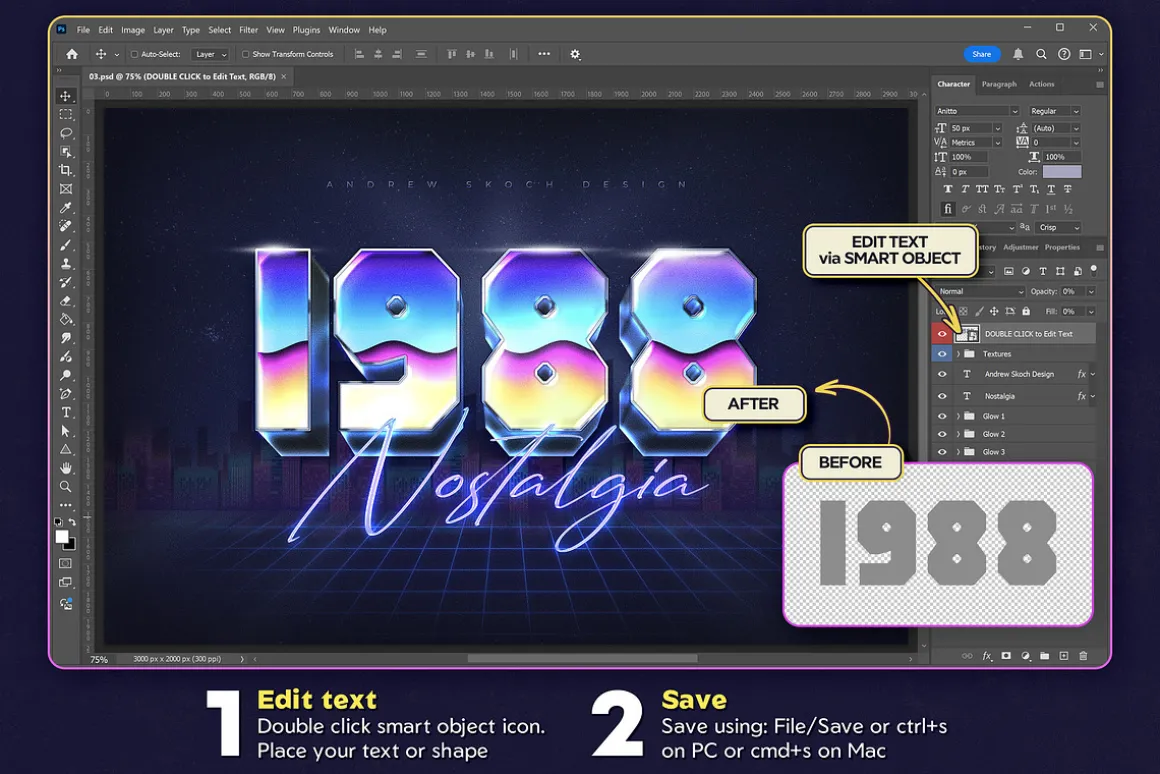This screenshot has width=1160, height=774.
Task: Select the Path Selection arrow tool
Action: (66, 431)
